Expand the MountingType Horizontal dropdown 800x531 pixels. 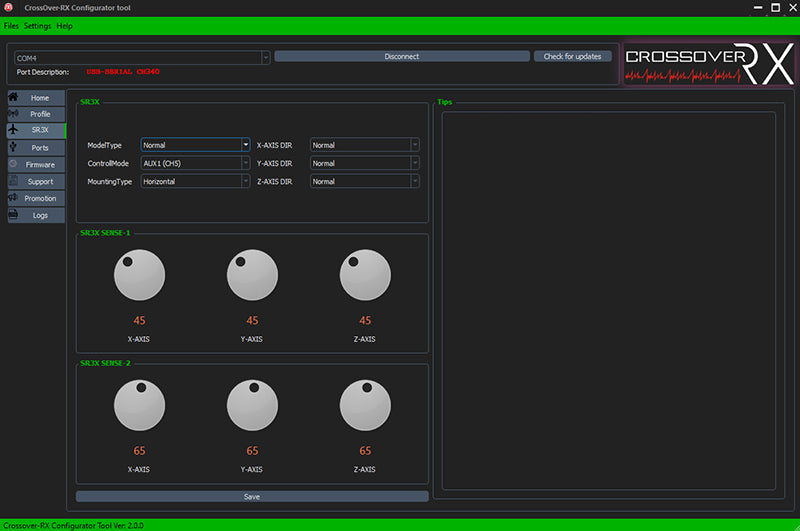coord(195,181)
